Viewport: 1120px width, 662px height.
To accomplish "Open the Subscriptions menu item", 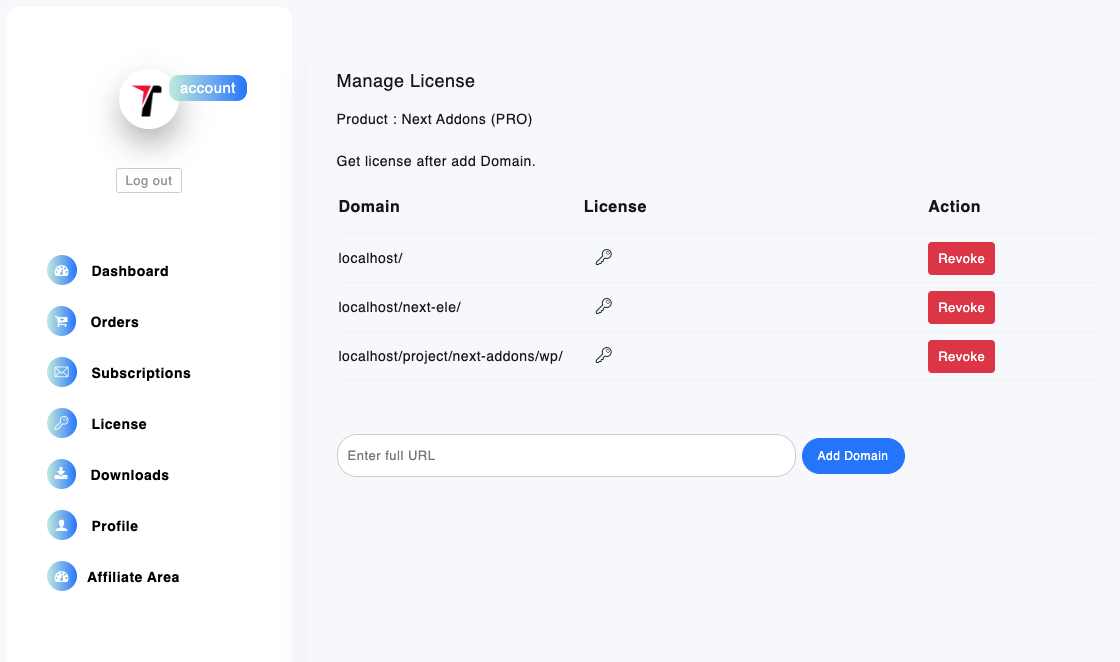I will (x=140, y=373).
